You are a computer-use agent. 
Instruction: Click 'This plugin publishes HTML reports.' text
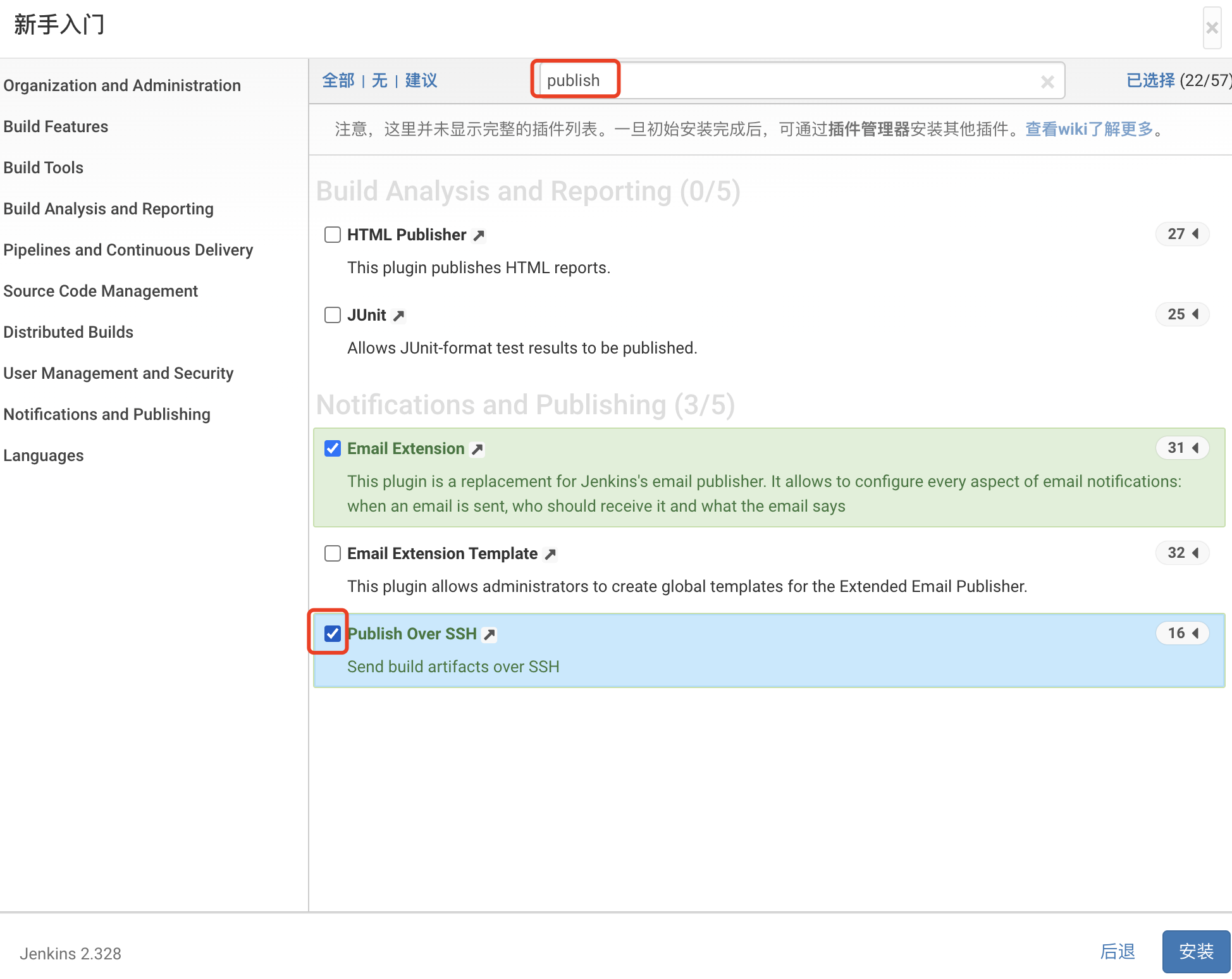coord(479,268)
